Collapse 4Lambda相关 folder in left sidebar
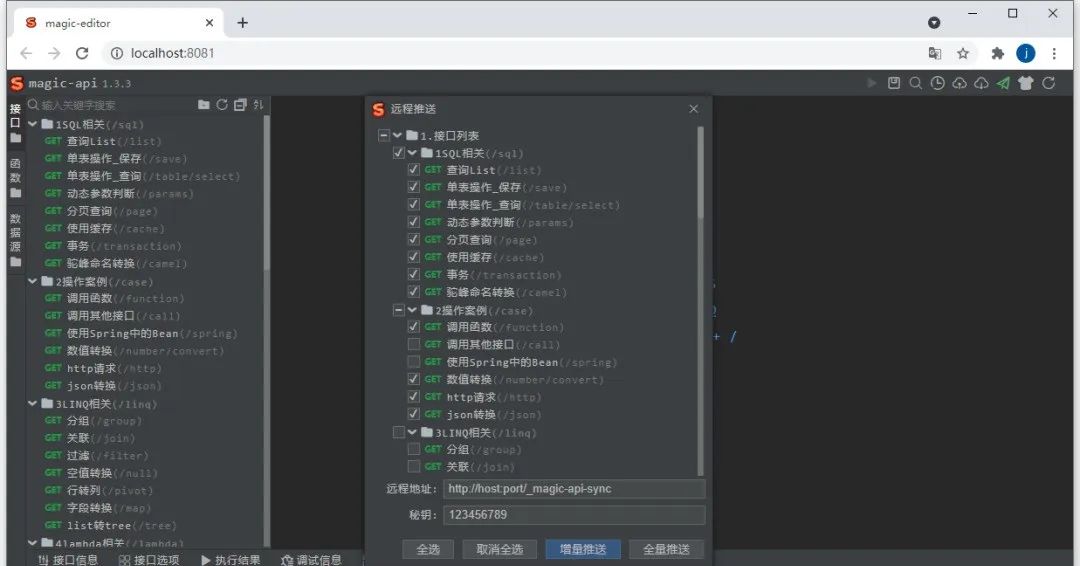The image size is (1080, 566). tap(32, 543)
